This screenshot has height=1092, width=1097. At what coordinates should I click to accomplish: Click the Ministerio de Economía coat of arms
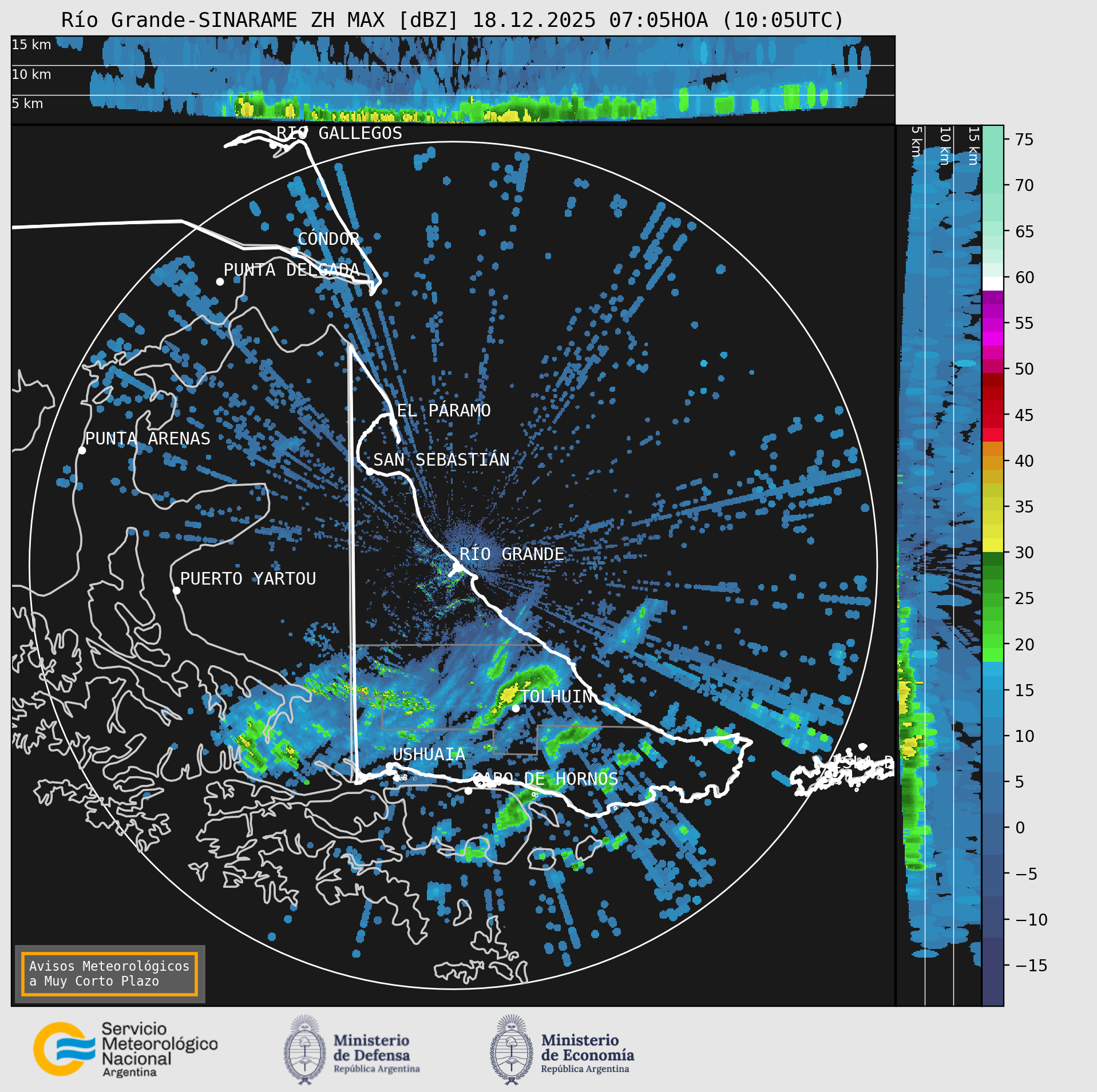point(512,1050)
